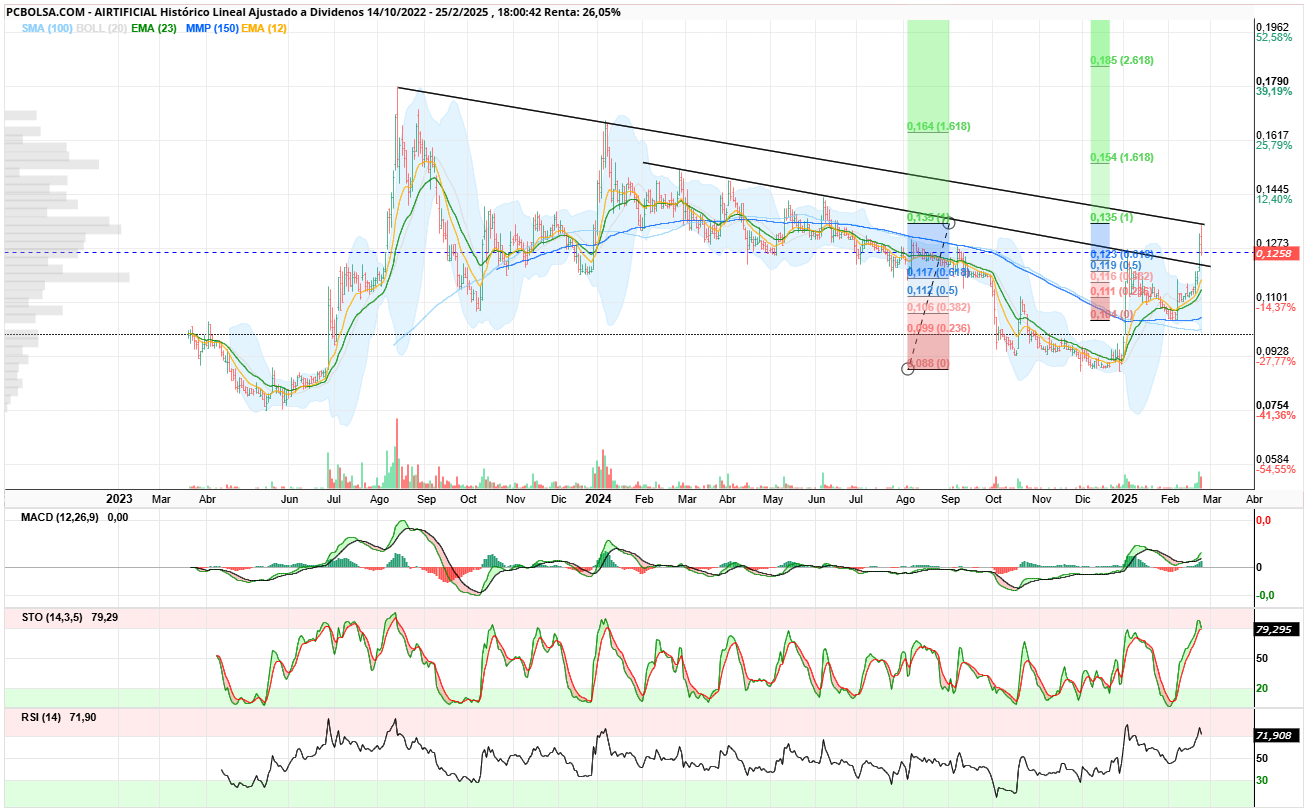Viewport: 1308px width, 812px height.
Task: Click the 0,0584 price axis label
Action: (x=1273, y=459)
